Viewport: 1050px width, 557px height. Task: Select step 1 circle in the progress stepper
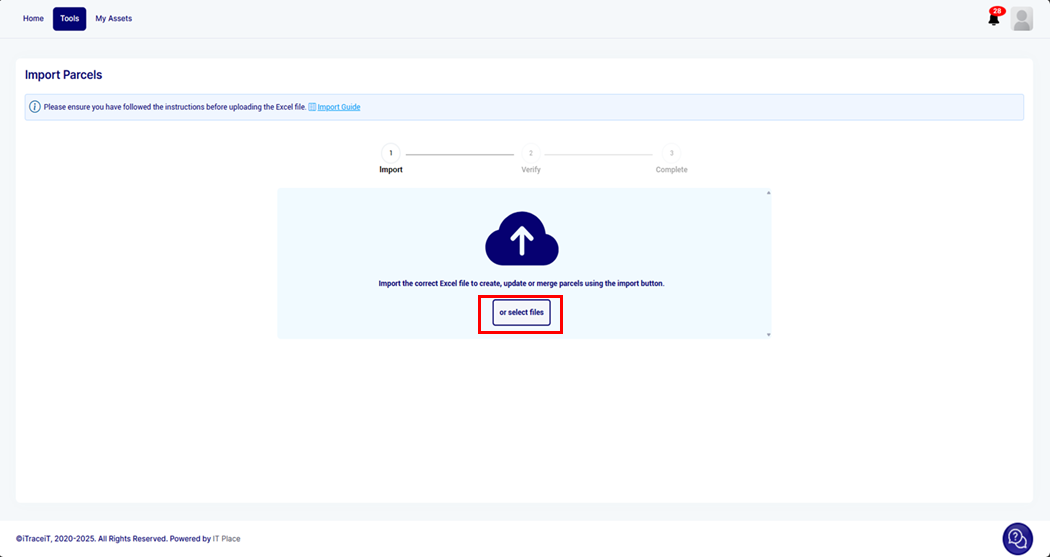point(390,153)
